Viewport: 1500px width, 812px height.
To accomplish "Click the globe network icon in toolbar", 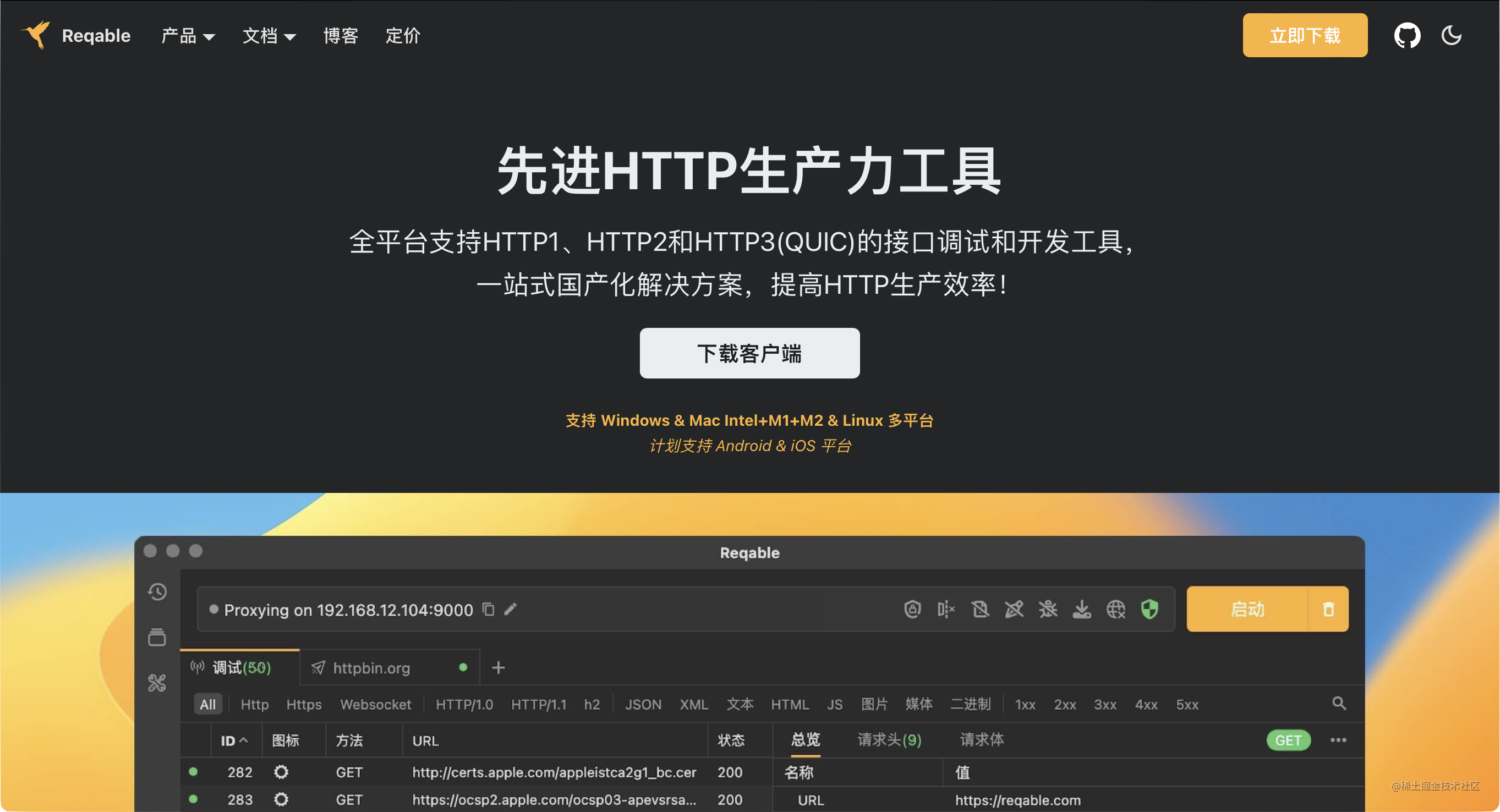I will pos(1116,610).
